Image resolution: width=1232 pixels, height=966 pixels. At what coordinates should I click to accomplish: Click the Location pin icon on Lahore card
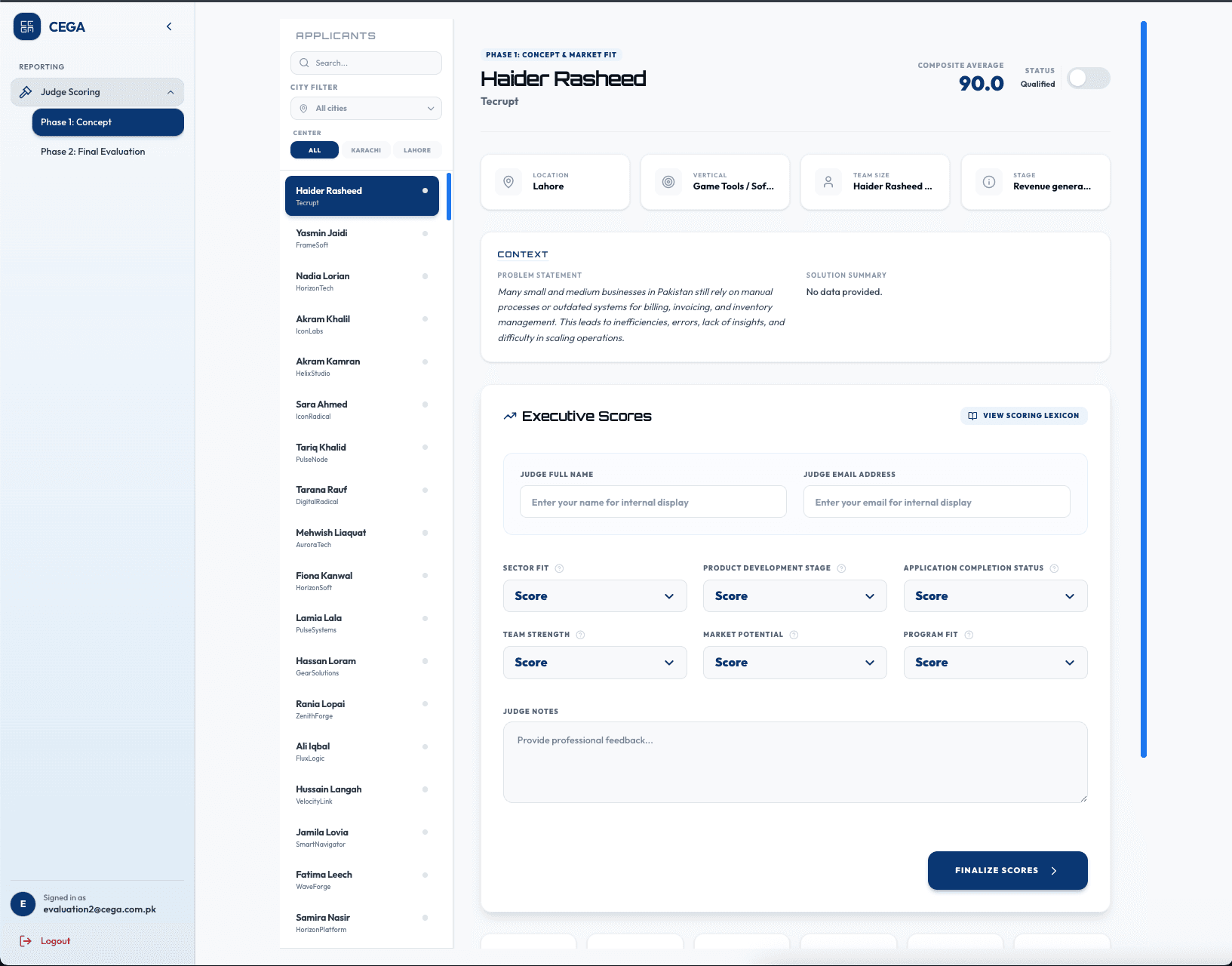508,182
